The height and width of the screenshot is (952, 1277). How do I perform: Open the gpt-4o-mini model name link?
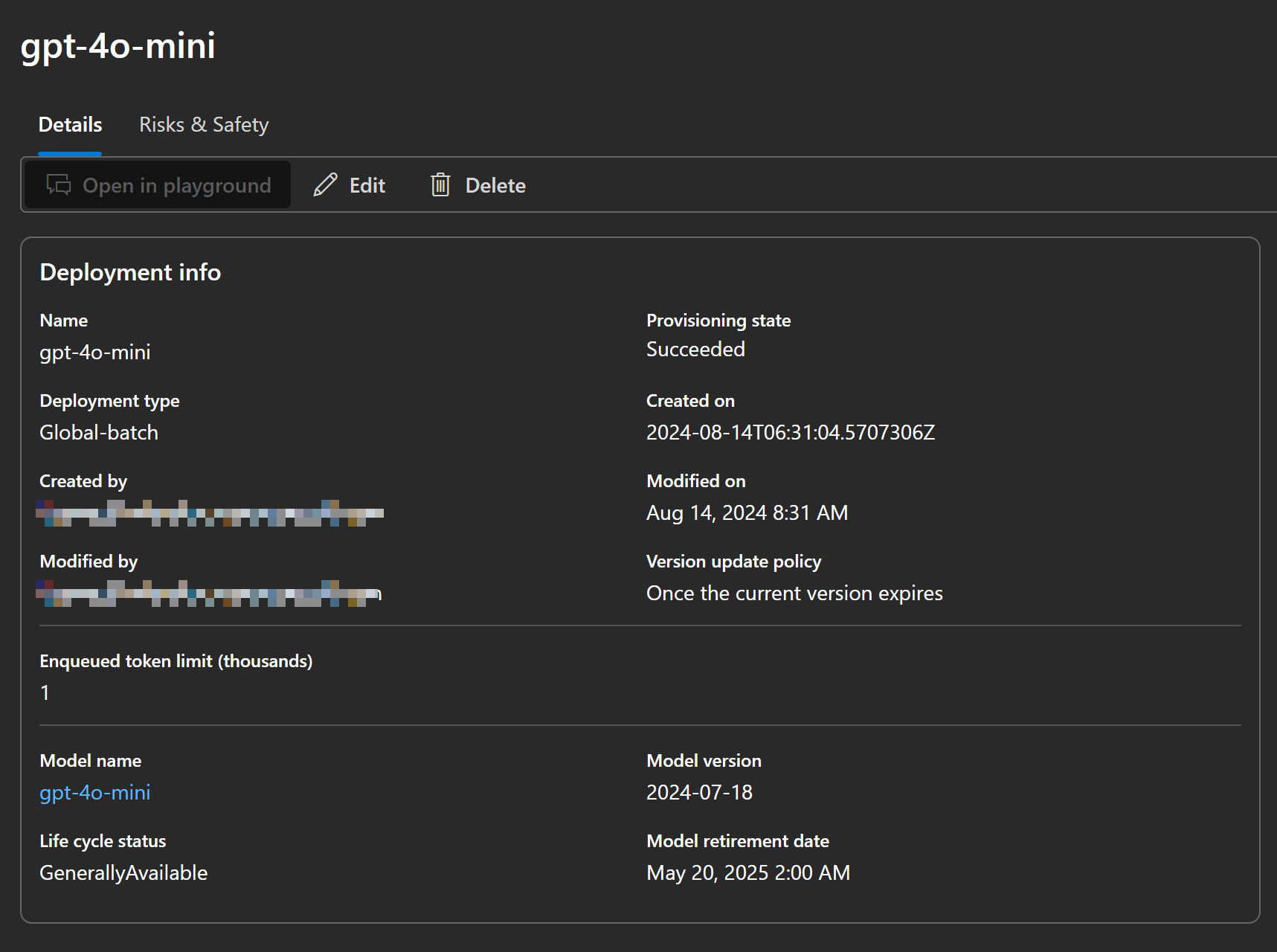click(x=95, y=793)
